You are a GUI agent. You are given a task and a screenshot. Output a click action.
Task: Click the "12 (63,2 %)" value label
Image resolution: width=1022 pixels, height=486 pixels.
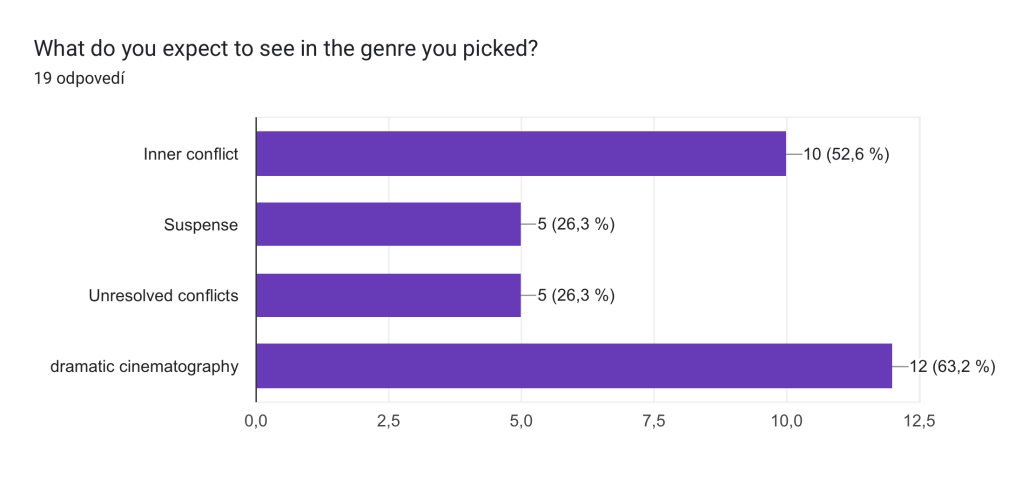952,367
